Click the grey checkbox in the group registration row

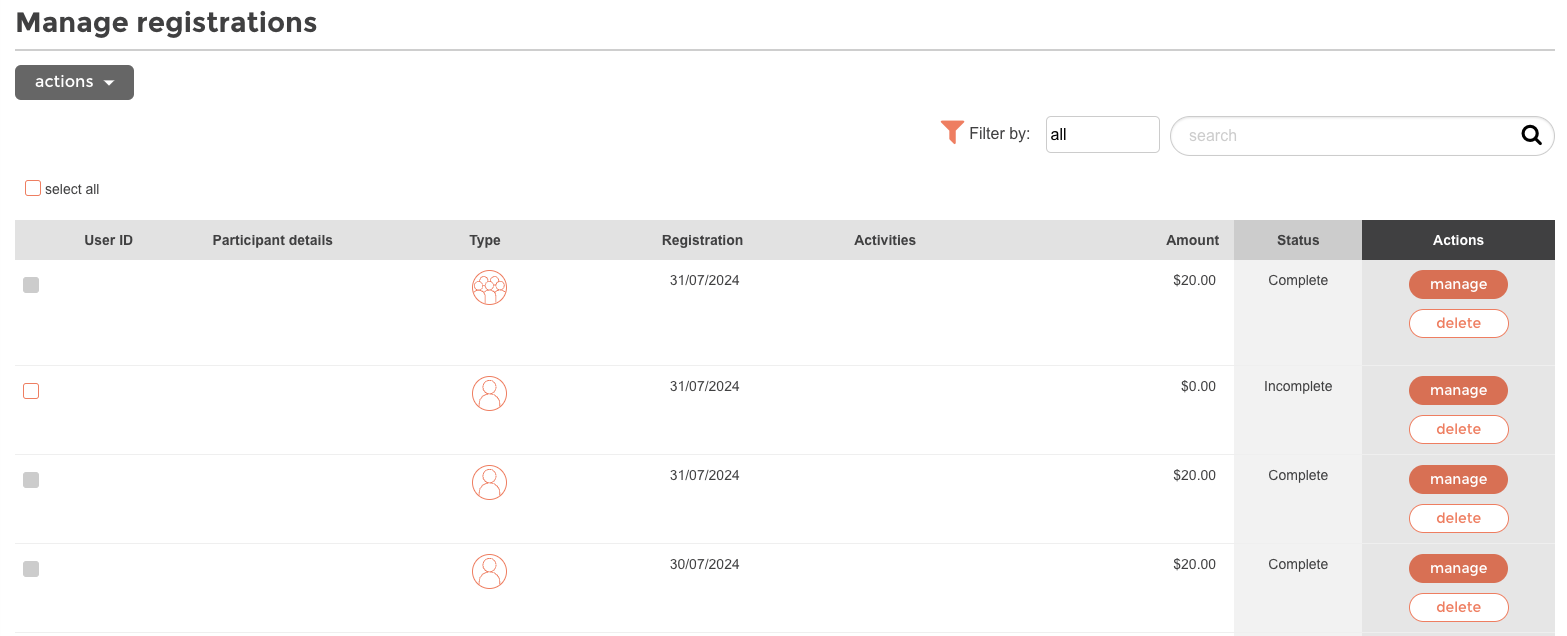pyautogui.click(x=31, y=285)
